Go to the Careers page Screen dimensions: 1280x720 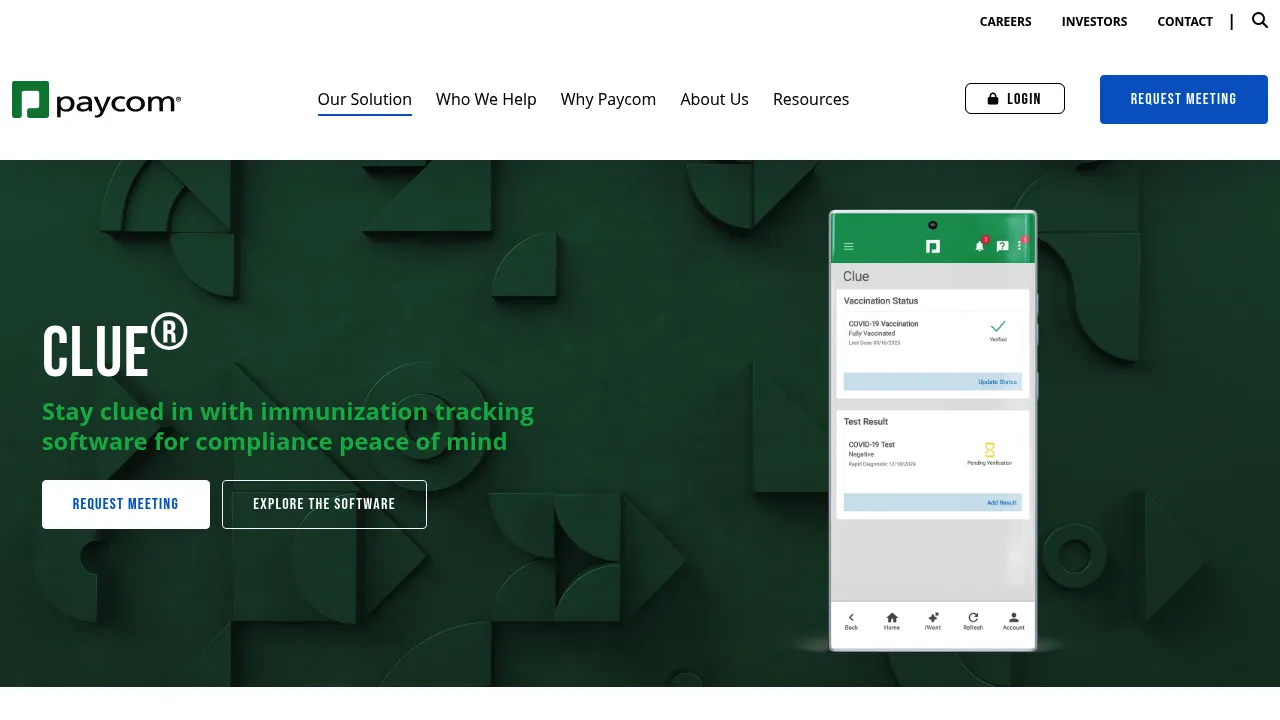click(x=1005, y=21)
